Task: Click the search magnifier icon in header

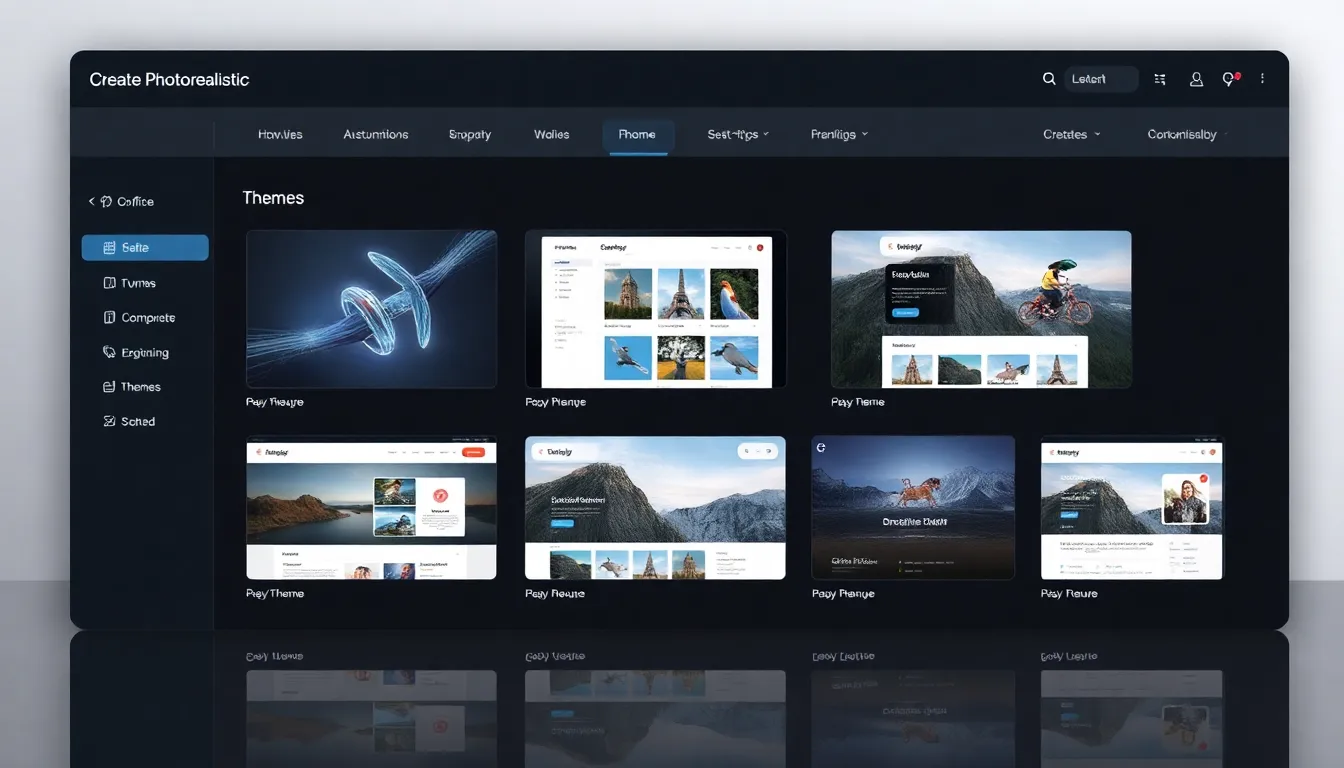Action: (x=1049, y=79)
